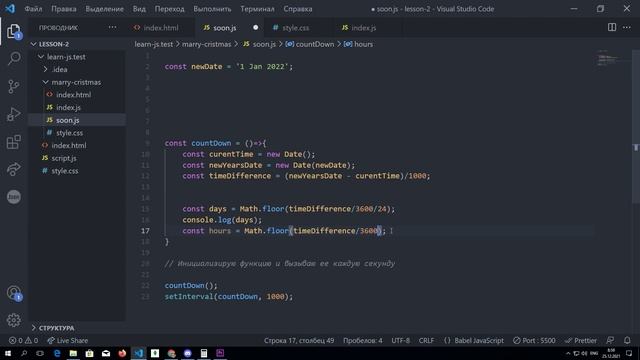
Task: Open breadcrumb learn-js.test dropdown
Action: click(x=153, y=44)
